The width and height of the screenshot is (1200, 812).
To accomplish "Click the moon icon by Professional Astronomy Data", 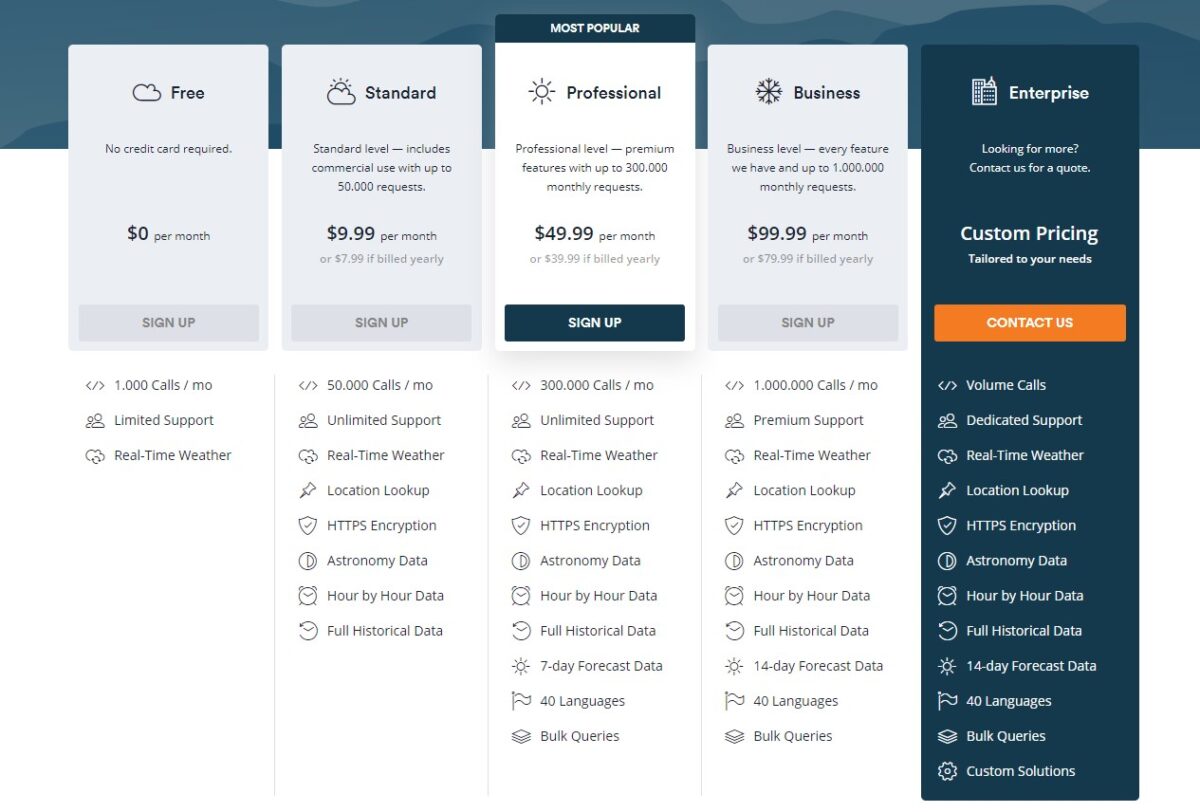I will click(521, 561).
